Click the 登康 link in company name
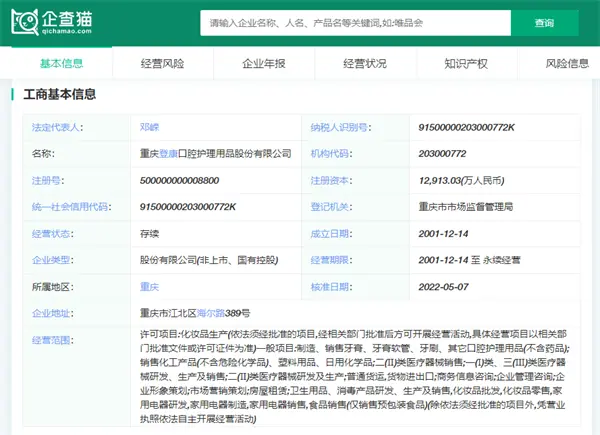This screenshot has width=600, height=435. coord(168,154)
